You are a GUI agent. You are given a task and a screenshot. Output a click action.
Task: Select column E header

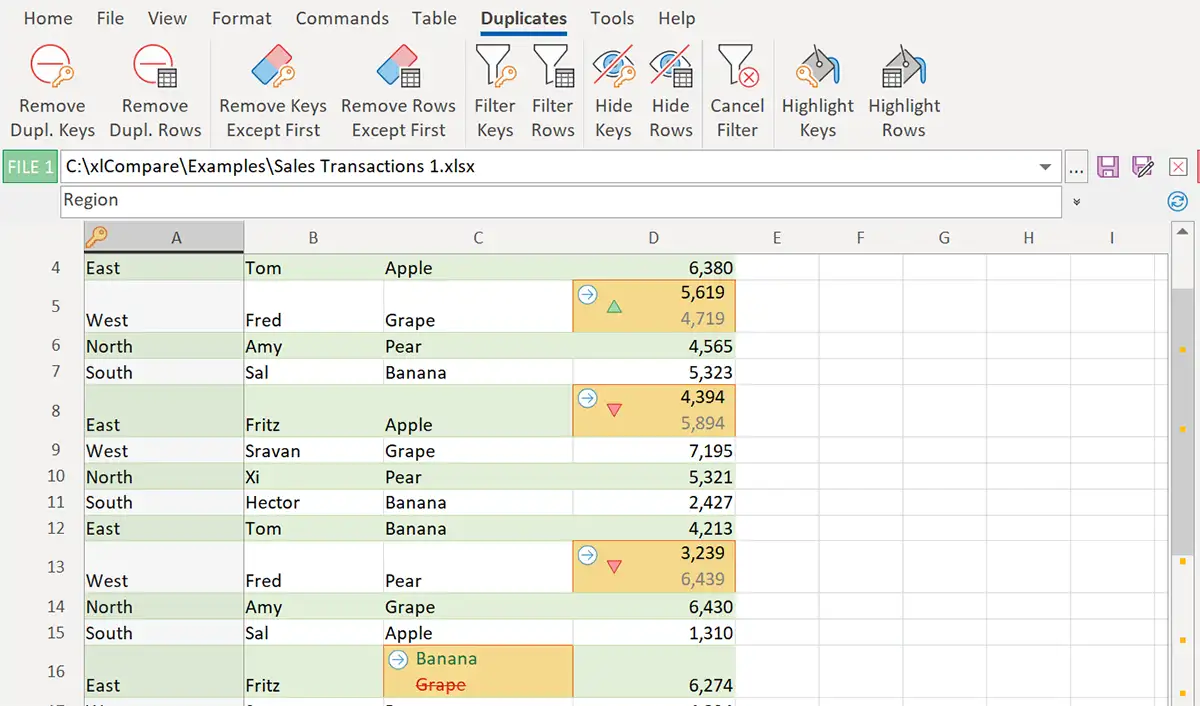point(777,238)
